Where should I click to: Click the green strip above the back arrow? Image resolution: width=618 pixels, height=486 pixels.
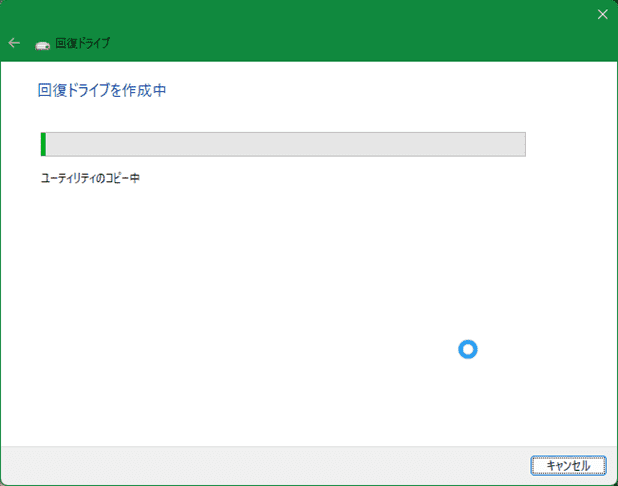click(x=14, y=14)
